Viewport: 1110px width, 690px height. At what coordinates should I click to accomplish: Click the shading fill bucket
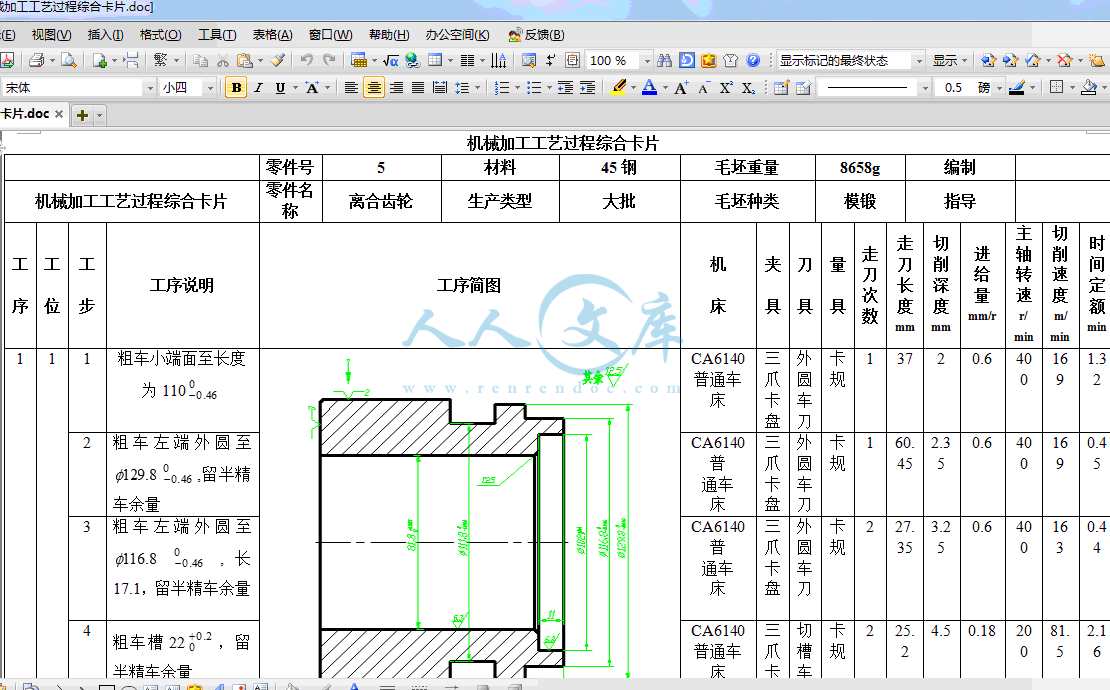point(1089,88)
